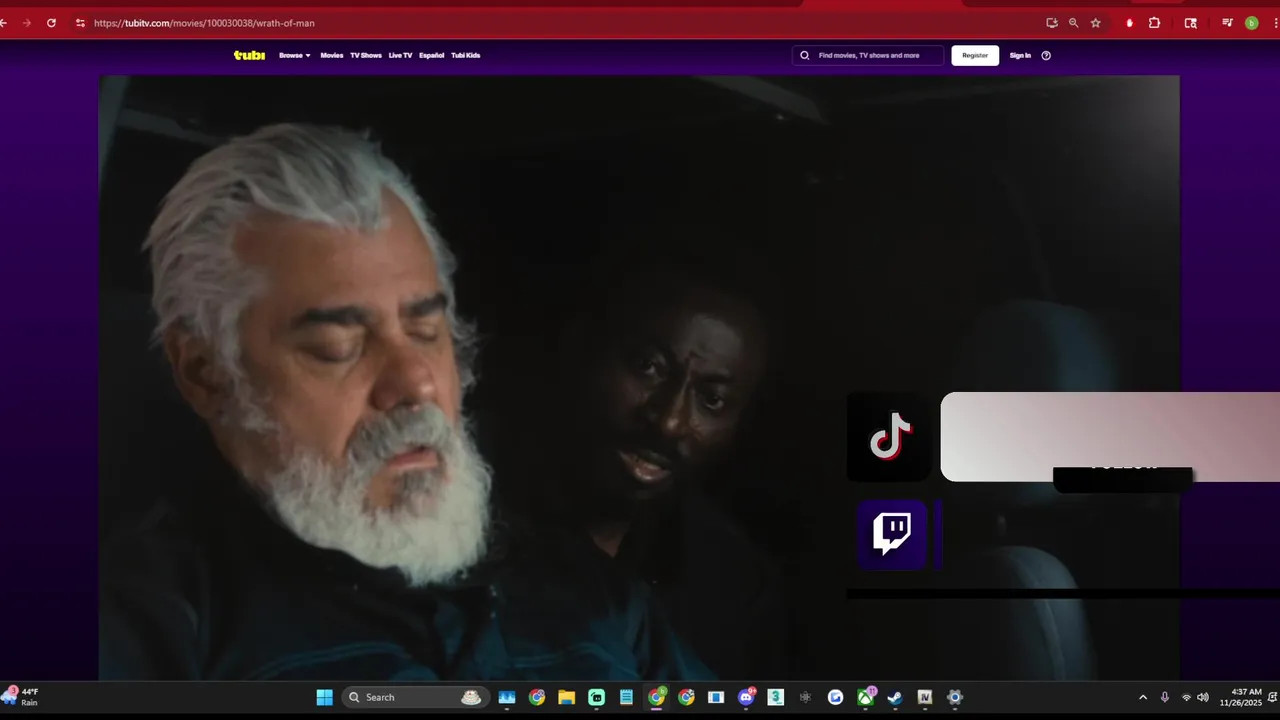
Task: Open the green browser profile avatar
Action: [x=1251, y=23]
